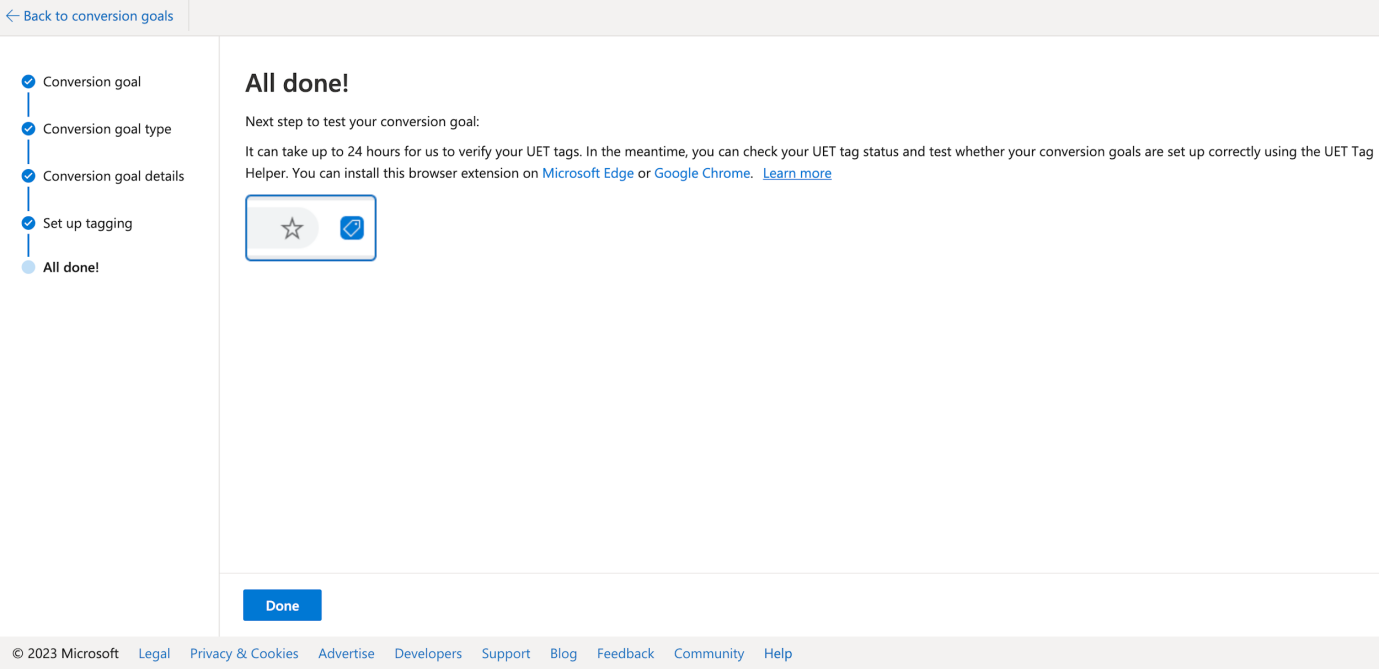The height and width of the screenshot is (669, 1379).
Task: Open the Microsoft Edge extension link
Action: tap(588, 173)
